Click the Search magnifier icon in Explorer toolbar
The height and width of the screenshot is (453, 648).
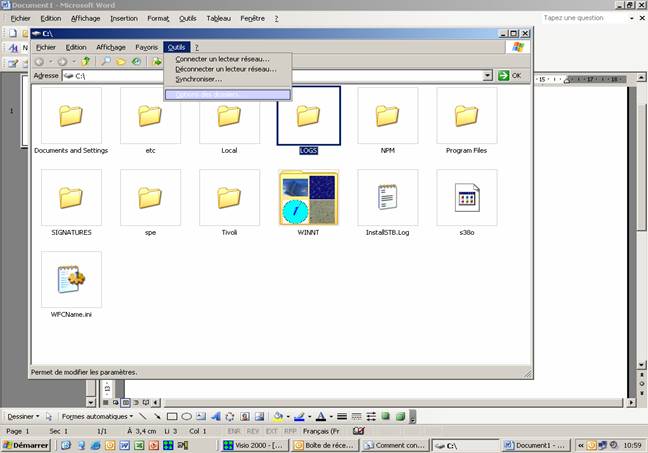[x=106, y=62]
